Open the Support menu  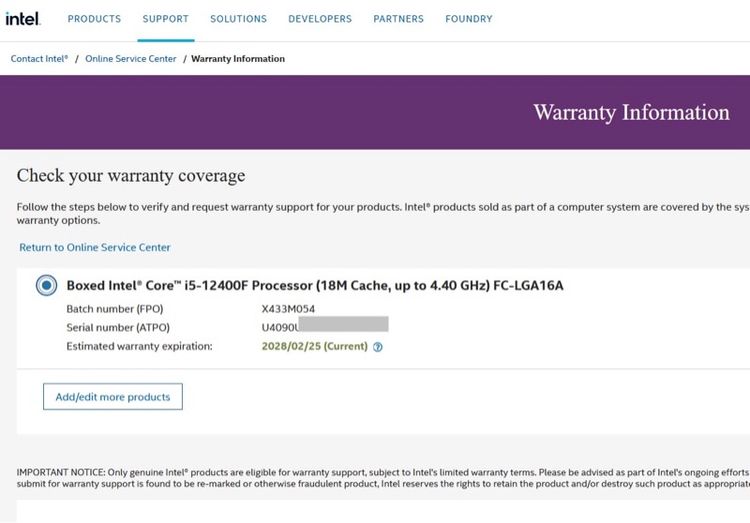165,19
